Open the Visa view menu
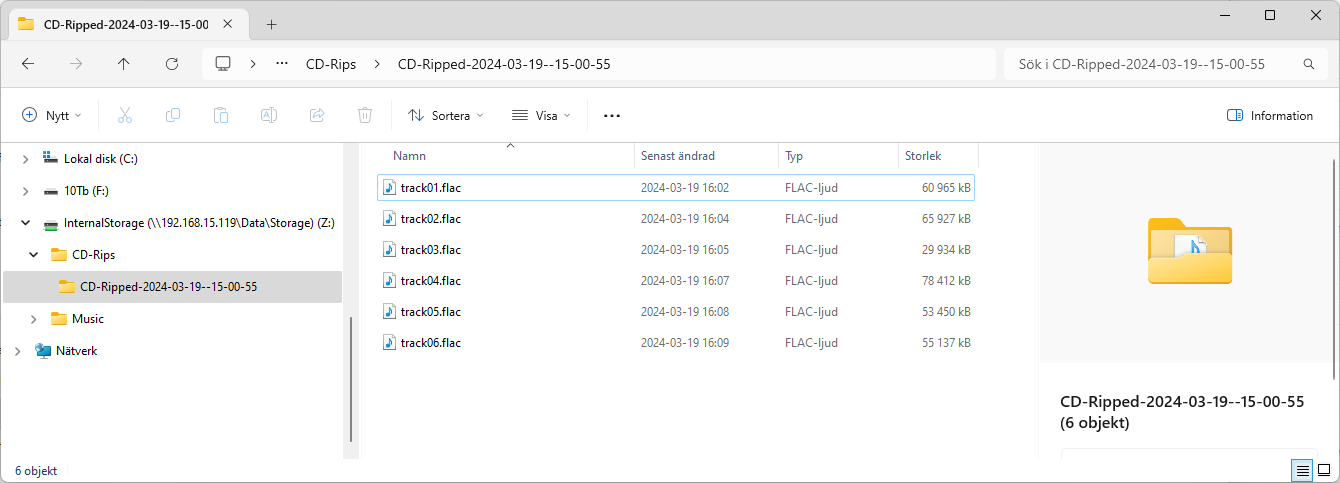1340x483 pixels. click(x=541, y=115)
